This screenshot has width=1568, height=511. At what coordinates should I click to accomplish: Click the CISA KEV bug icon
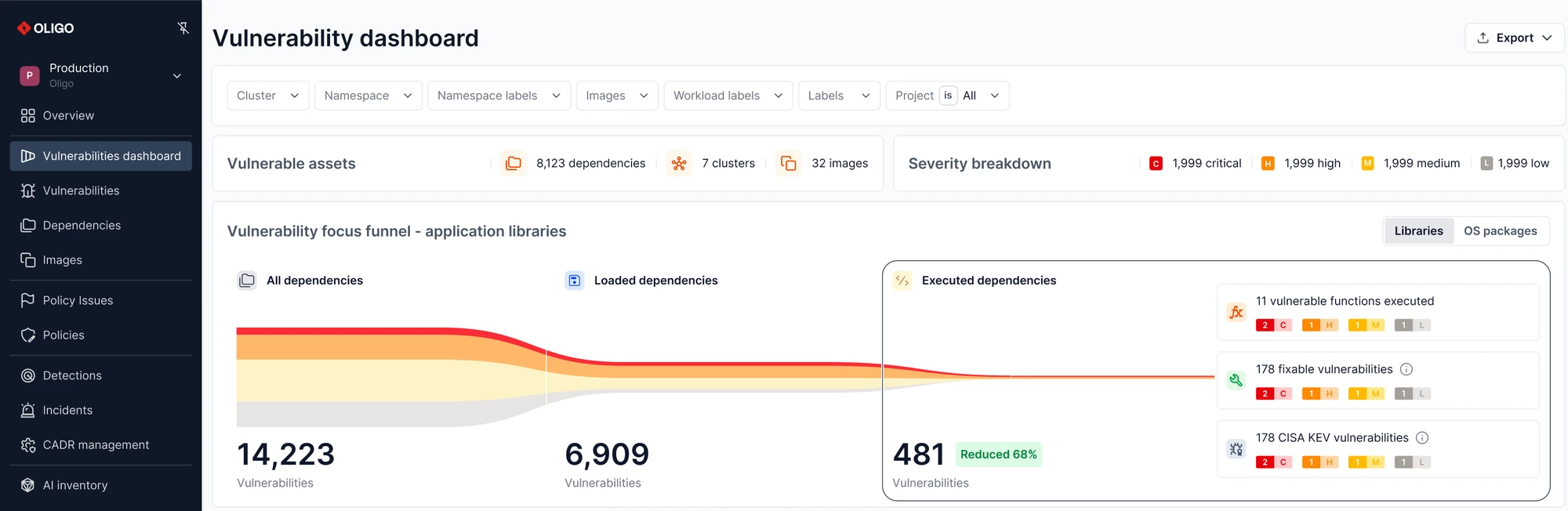pos(1236,449)
